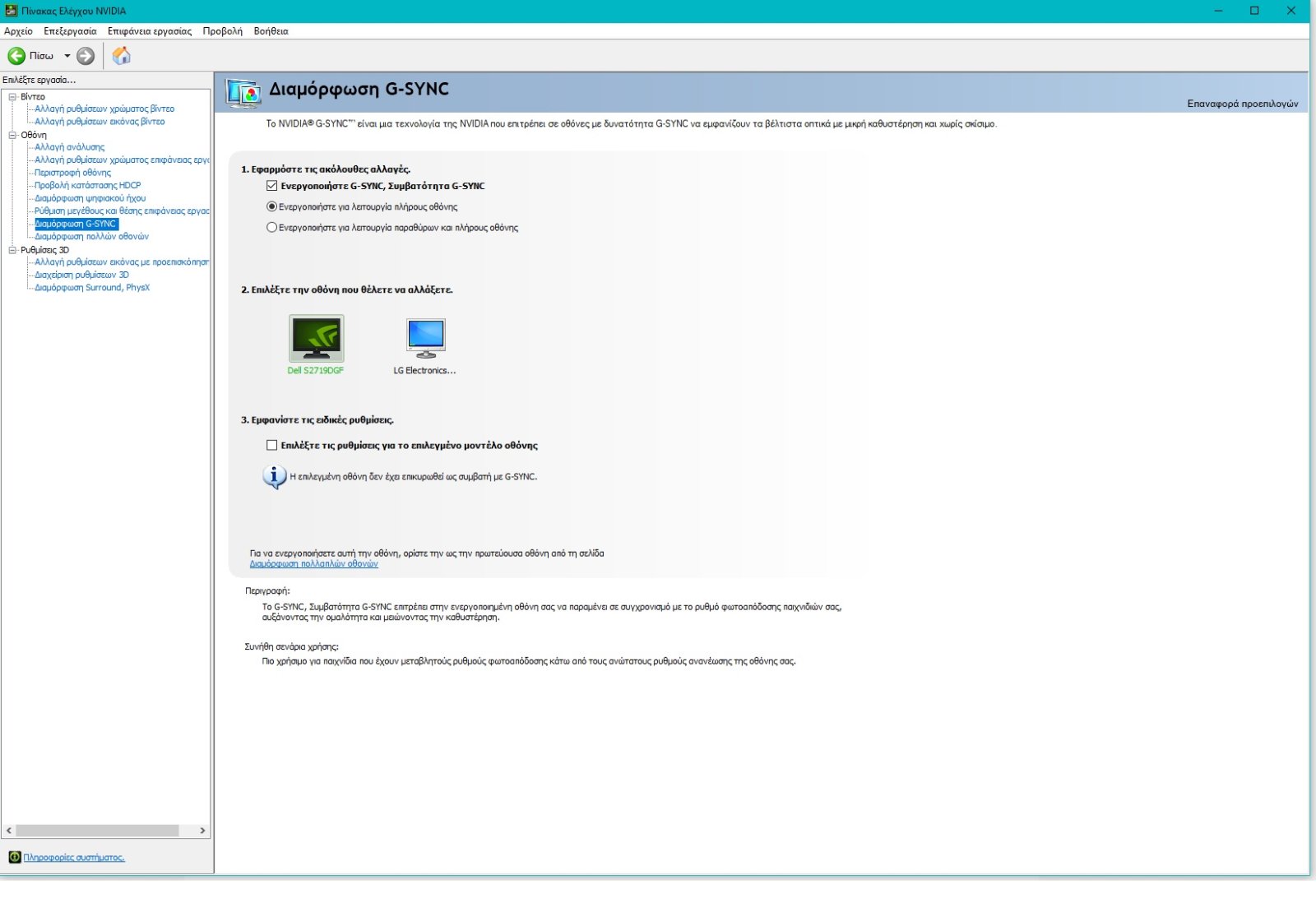Select full screen mode radio button
Screen dimensions: 1316x898
point(271,206)
